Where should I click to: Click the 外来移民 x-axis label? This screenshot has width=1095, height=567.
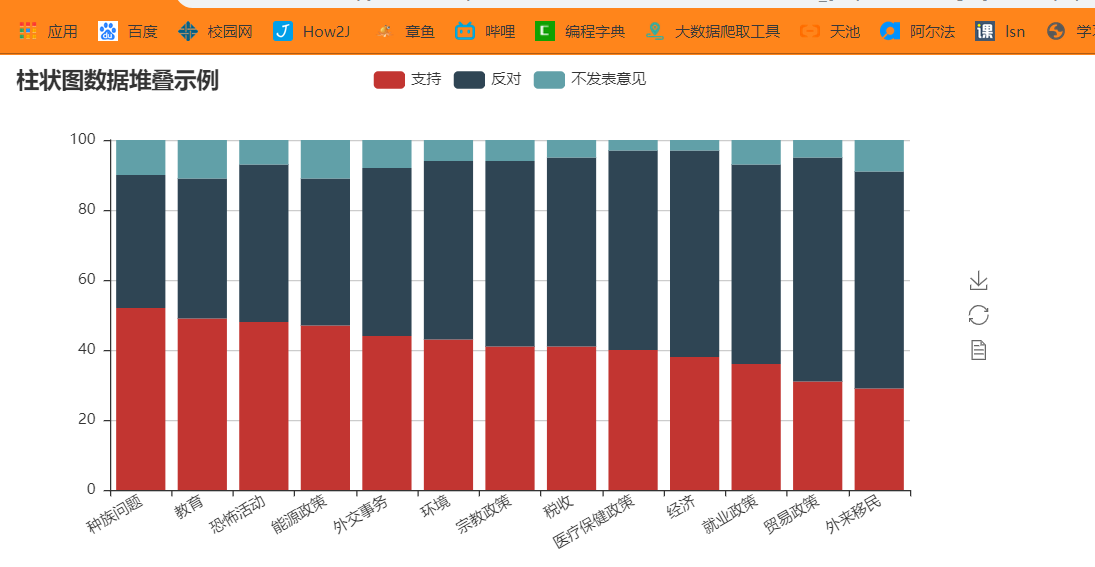tap(853, 515)
